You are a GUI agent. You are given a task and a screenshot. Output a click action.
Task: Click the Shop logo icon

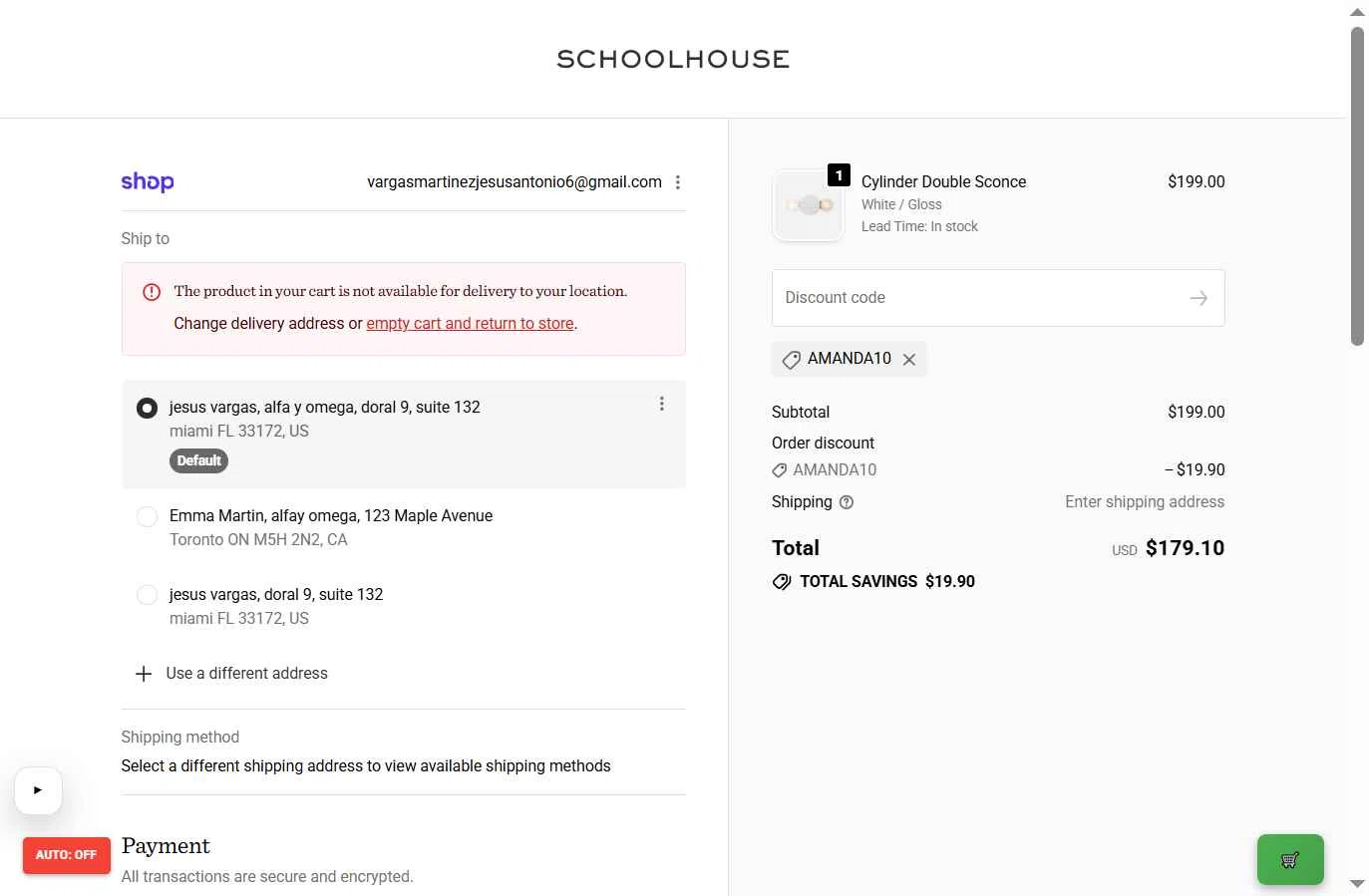148,181
